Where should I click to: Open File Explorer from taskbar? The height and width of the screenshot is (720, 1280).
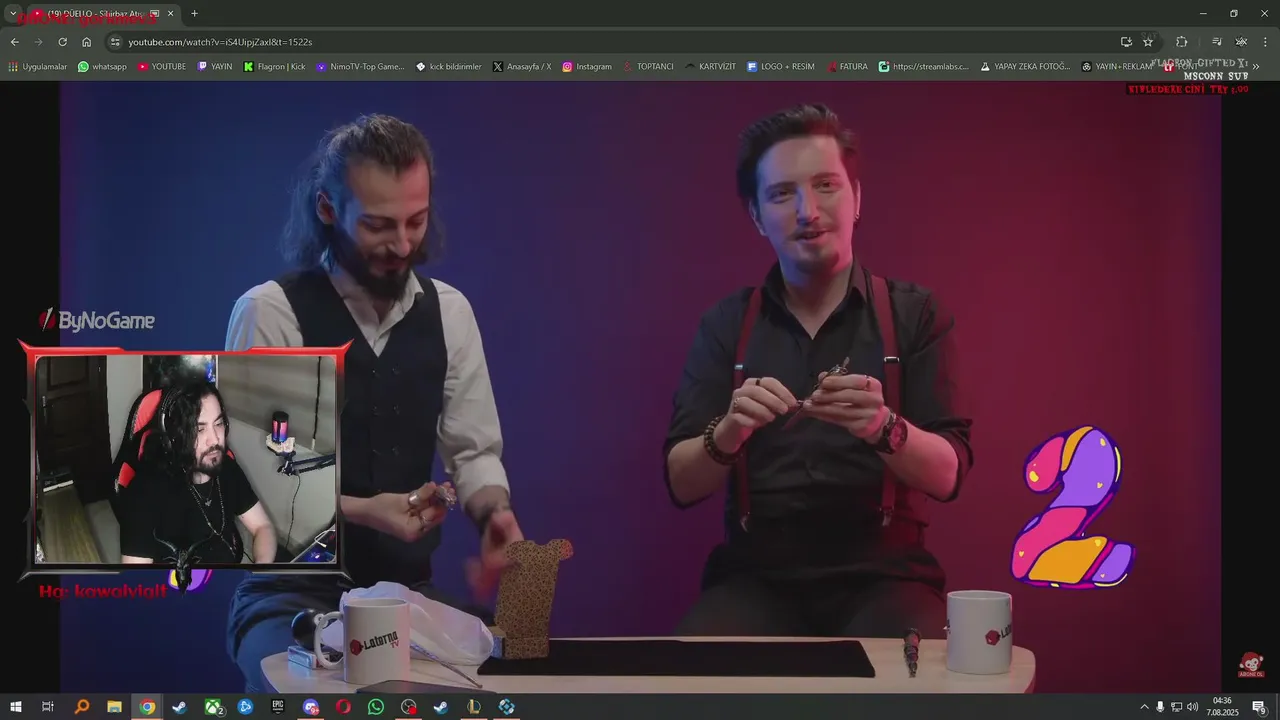(x=114, y=707)
